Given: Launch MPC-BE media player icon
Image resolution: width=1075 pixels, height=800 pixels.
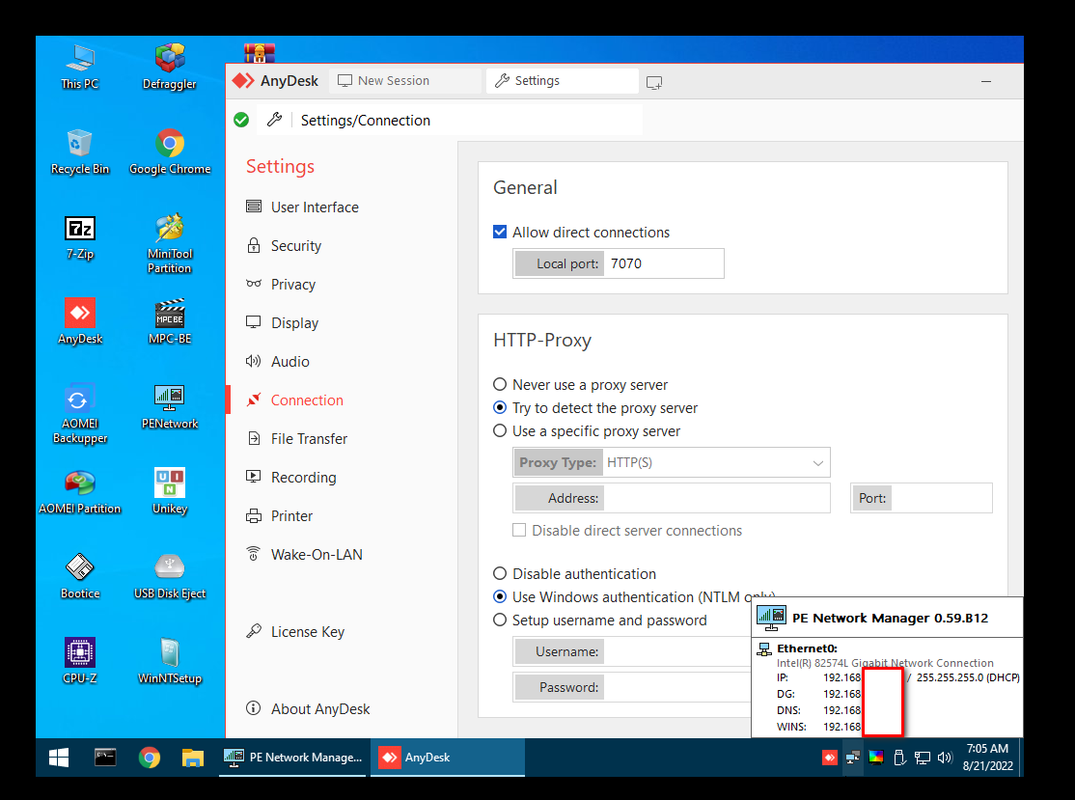Looking at the screenshot, I should point(169,322).
